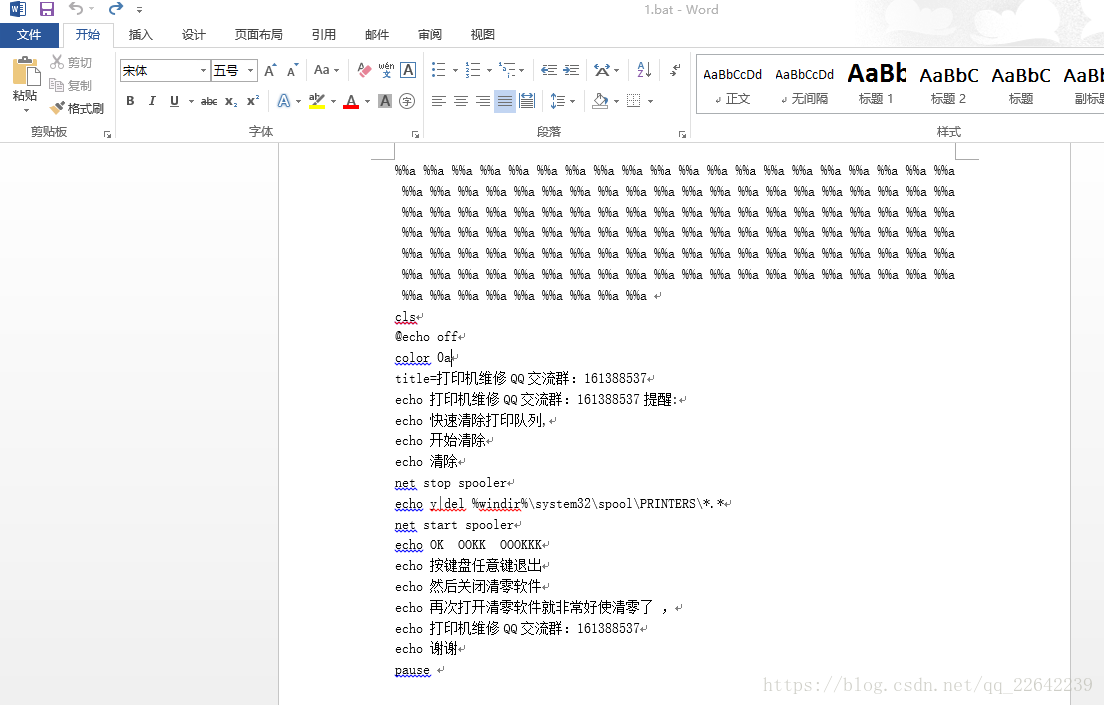Activate the 格式刷 format painter

point(77,108)
